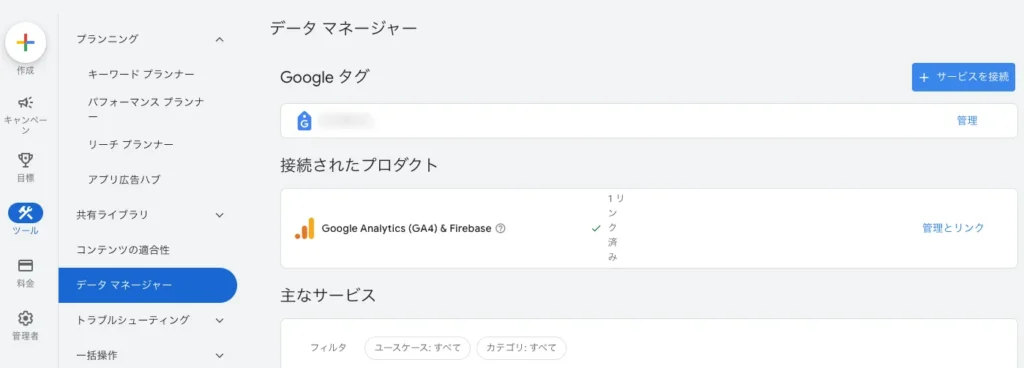Open カテゴリ: すべて filter chip
This screenshot has width=1024, height=368.
click(x=521, y=348)
